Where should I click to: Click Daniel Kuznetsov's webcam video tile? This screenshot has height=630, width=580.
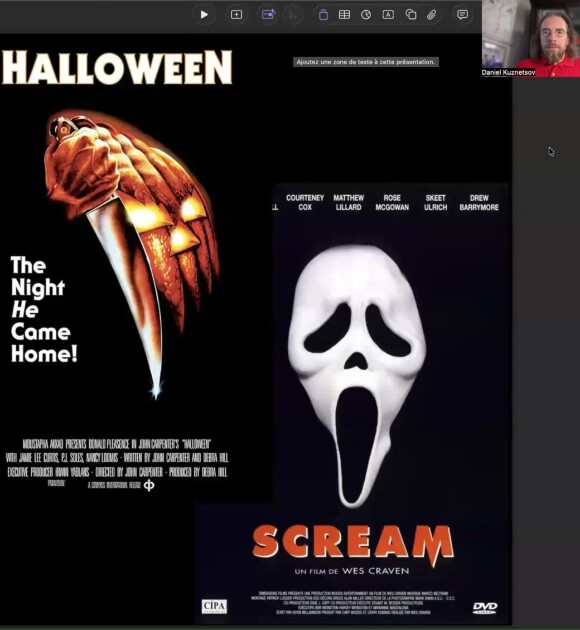[x=531, y=38]
